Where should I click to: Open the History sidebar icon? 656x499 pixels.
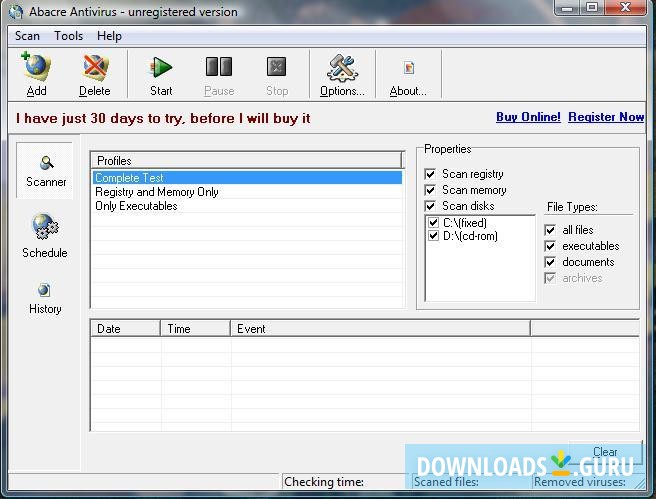(x=44, y=289)
